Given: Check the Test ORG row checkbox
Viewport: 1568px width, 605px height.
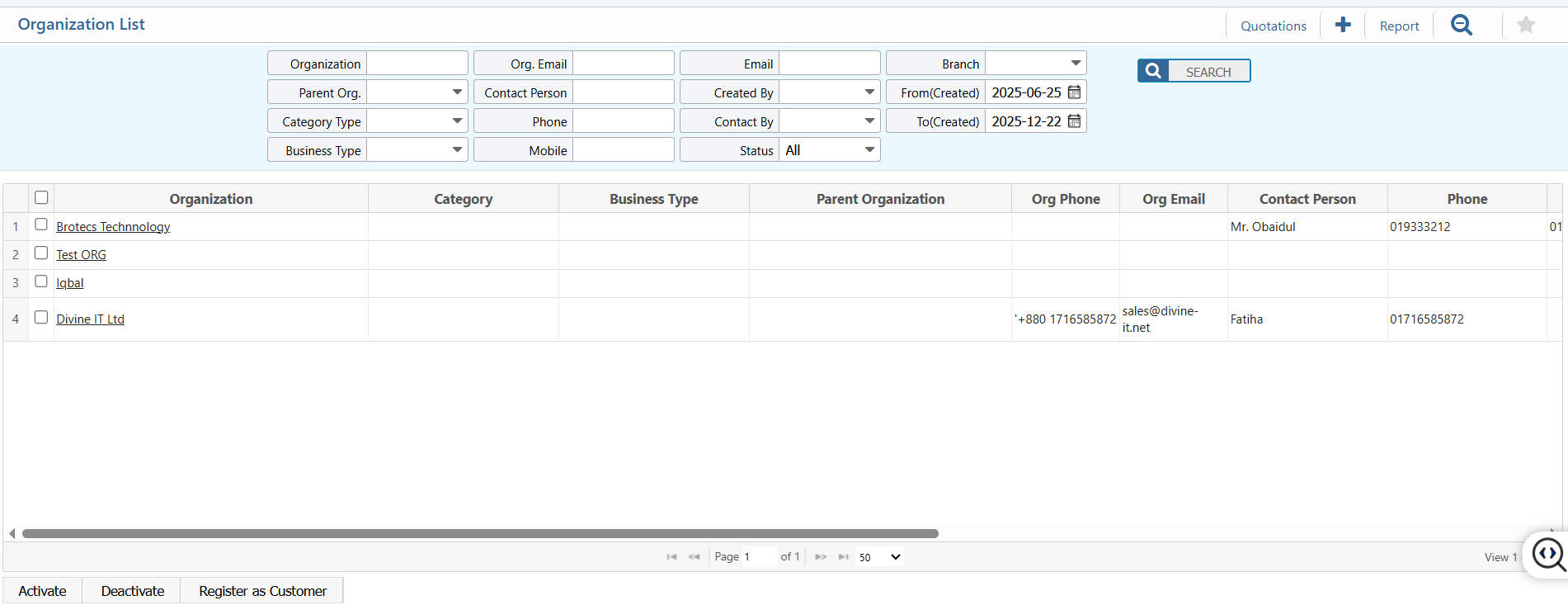Looking at the screenshot, I should tap(41, 253).
